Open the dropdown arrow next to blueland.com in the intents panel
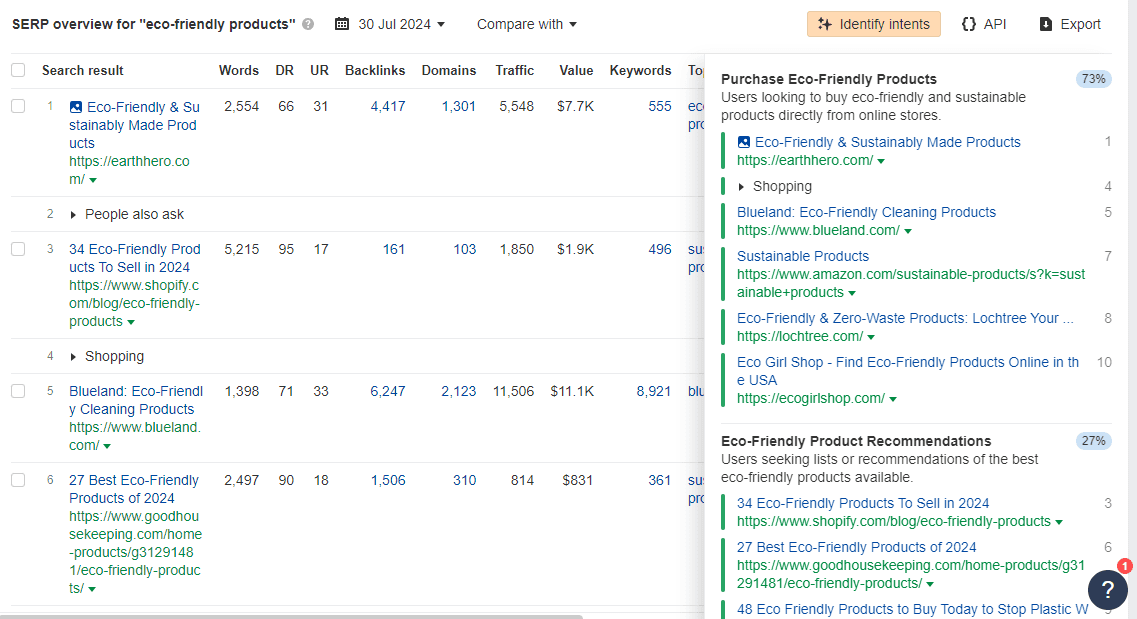The image size is (1137, 619). (x=908, y=231)
